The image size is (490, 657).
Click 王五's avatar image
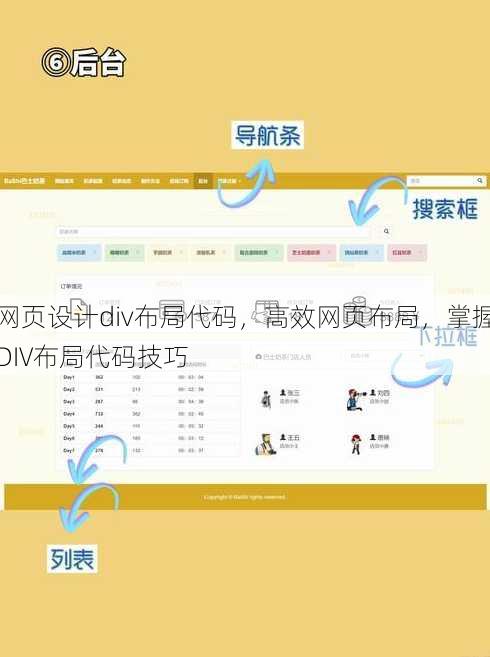(265, 444)
